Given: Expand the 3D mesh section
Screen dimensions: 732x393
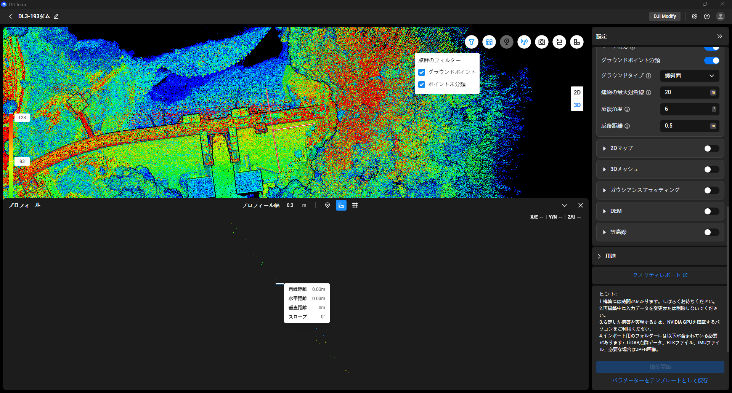Looking at the screenshot, I should pyautogui.click(x=604, y=169).
